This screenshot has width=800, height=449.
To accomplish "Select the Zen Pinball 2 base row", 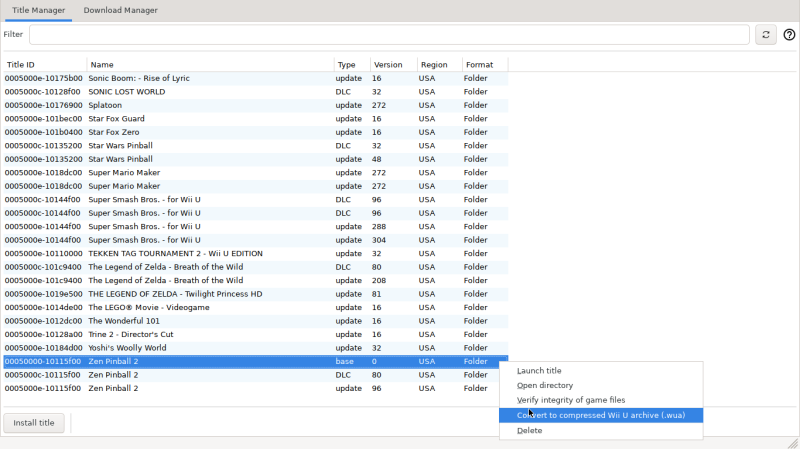I will (256, 361).
